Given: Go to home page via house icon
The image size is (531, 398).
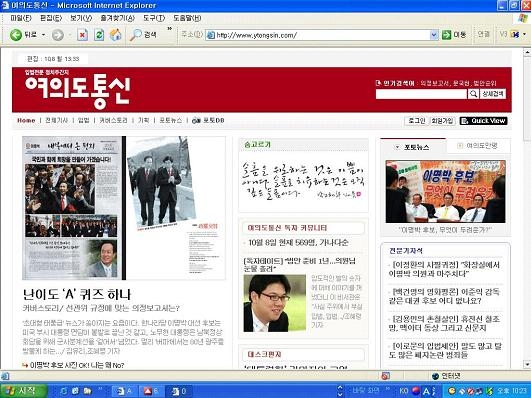Looking at the screenshot, I should (x=115, y=35).
